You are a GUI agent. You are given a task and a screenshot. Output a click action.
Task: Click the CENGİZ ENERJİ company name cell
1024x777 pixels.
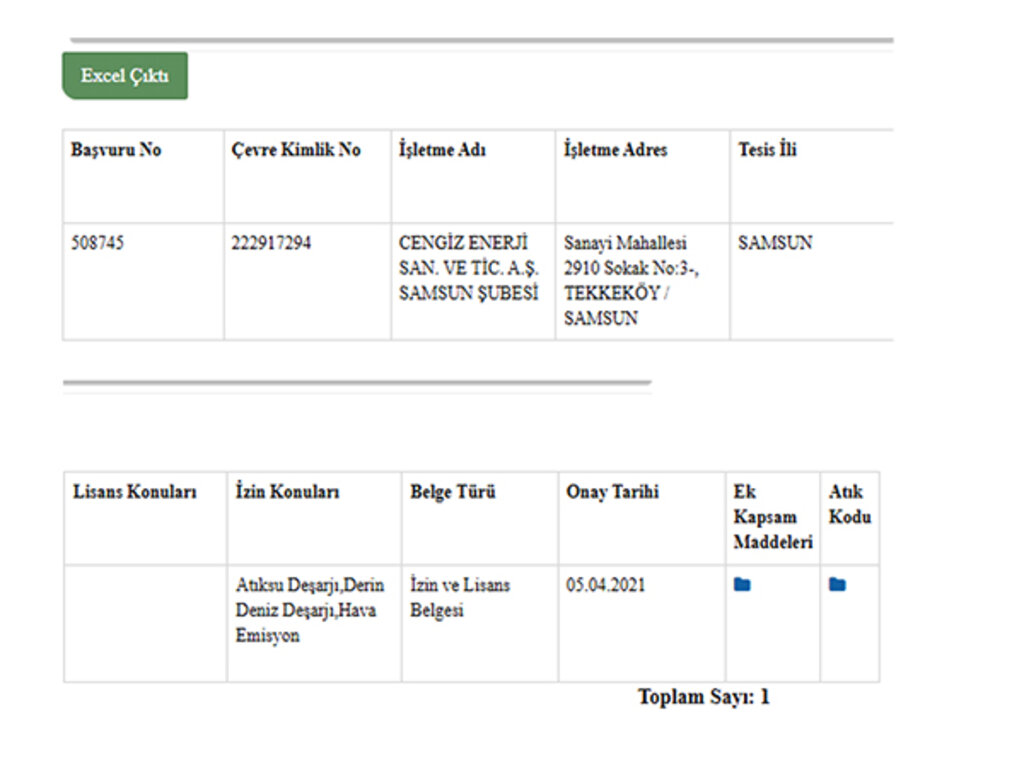pos(473,281)
